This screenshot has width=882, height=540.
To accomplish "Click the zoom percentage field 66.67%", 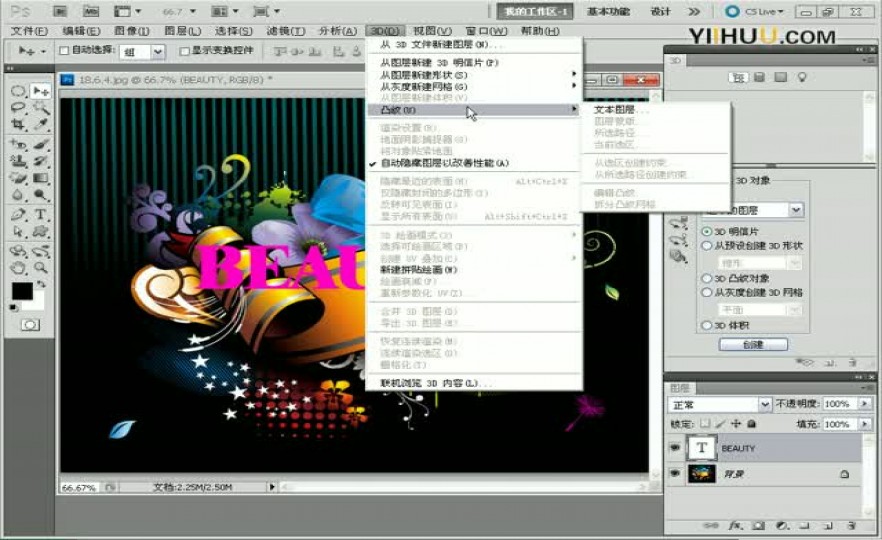I will [x=78, y=488].
